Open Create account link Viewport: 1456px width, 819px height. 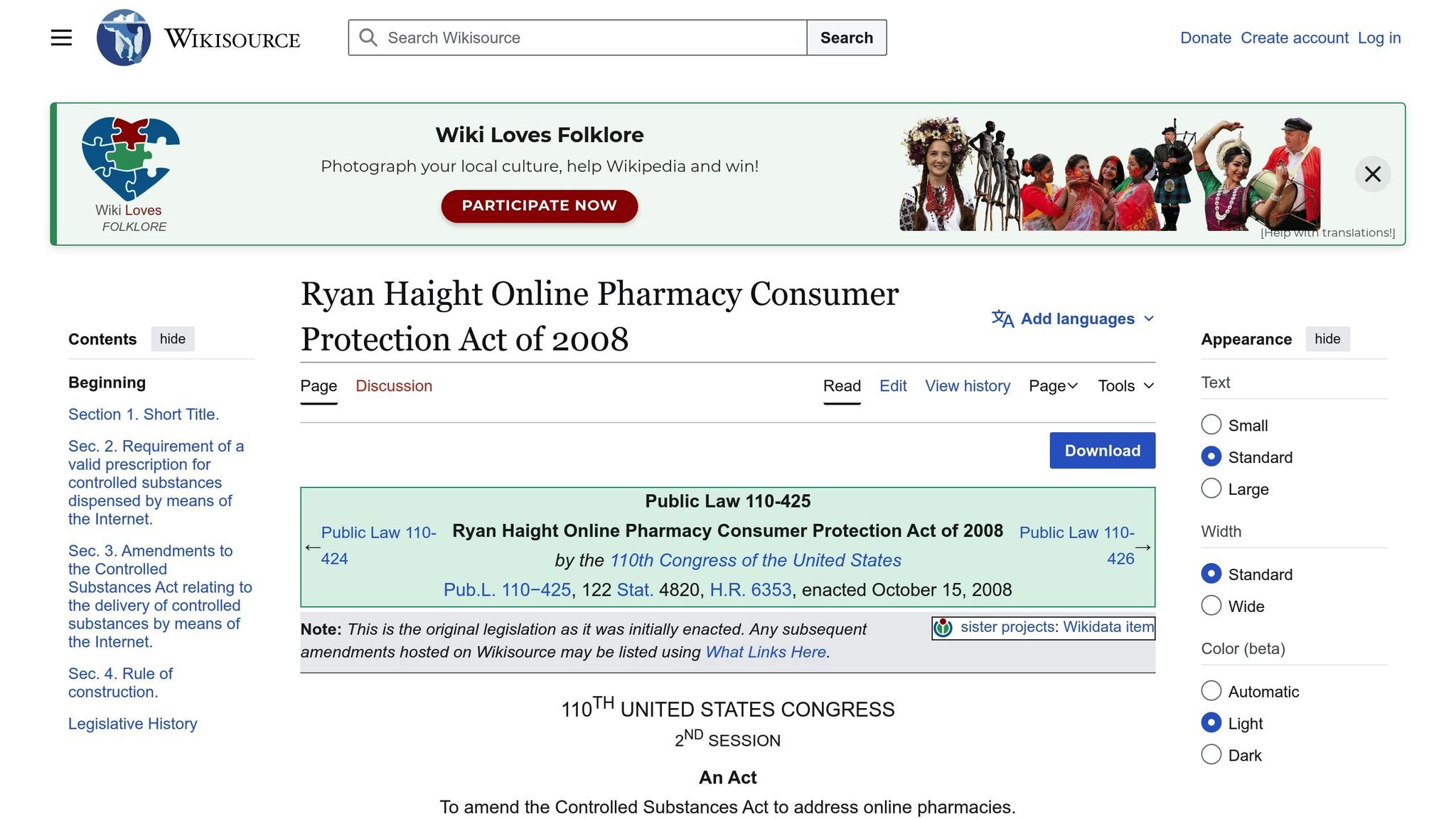[1295, 38]
